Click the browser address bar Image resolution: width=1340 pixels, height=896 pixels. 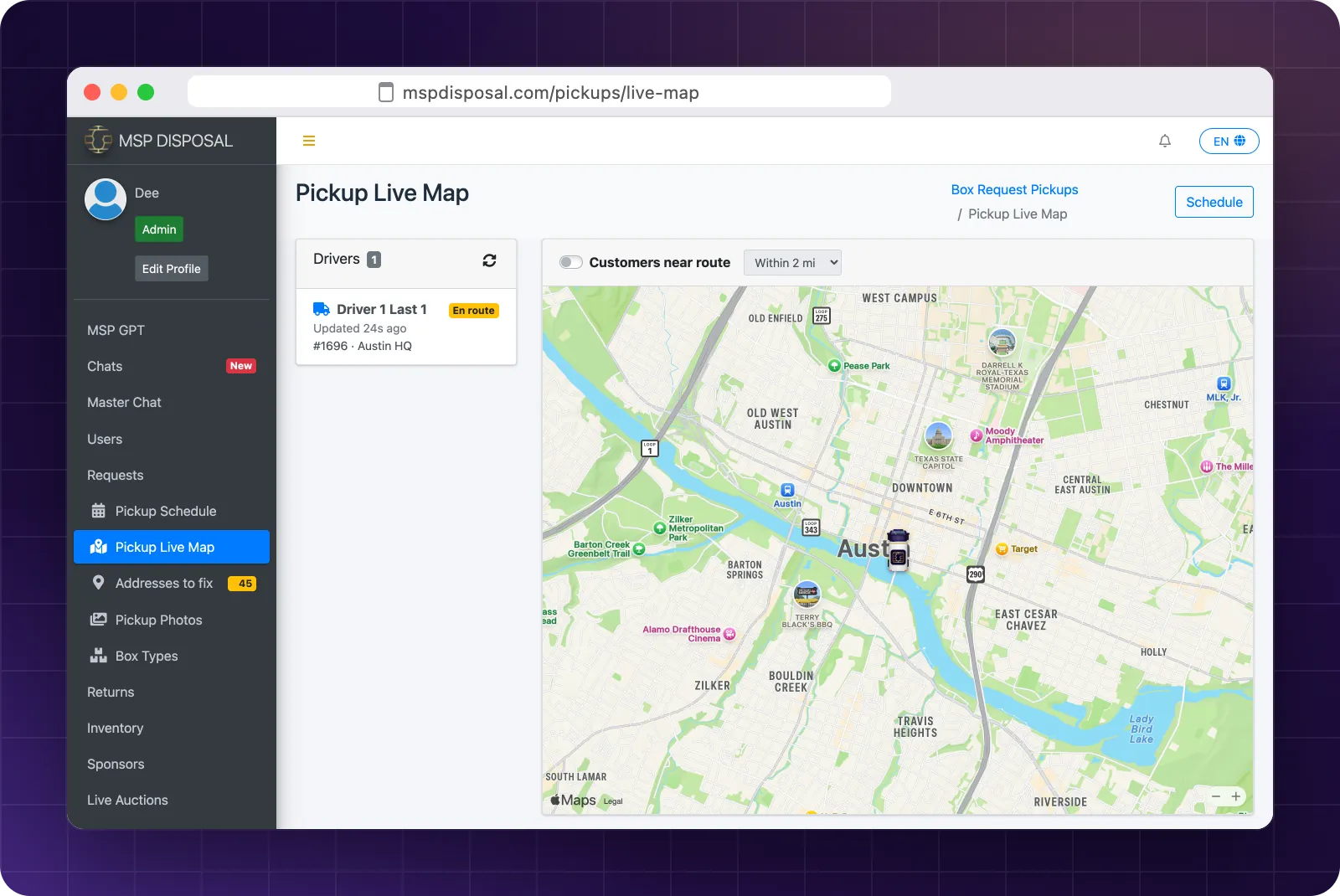[x=539, y=92]
